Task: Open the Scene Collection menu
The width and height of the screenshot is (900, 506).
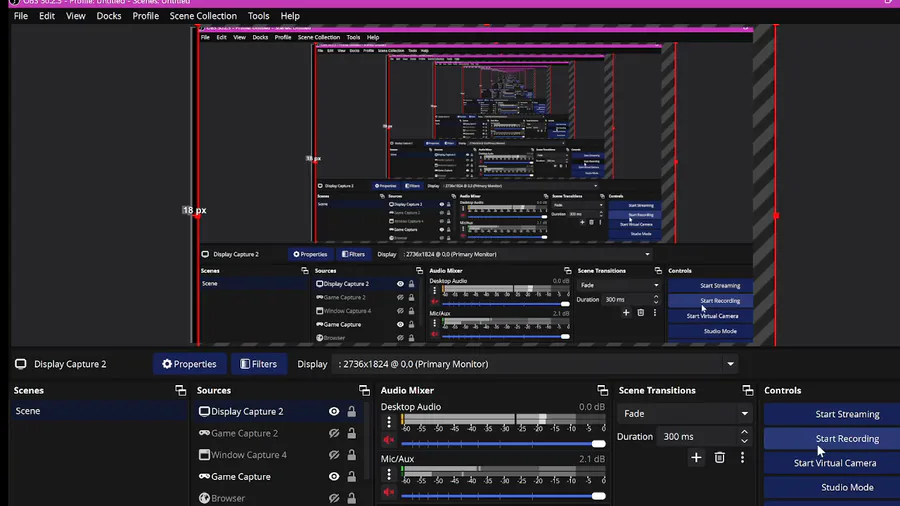Action: [203, 16]
